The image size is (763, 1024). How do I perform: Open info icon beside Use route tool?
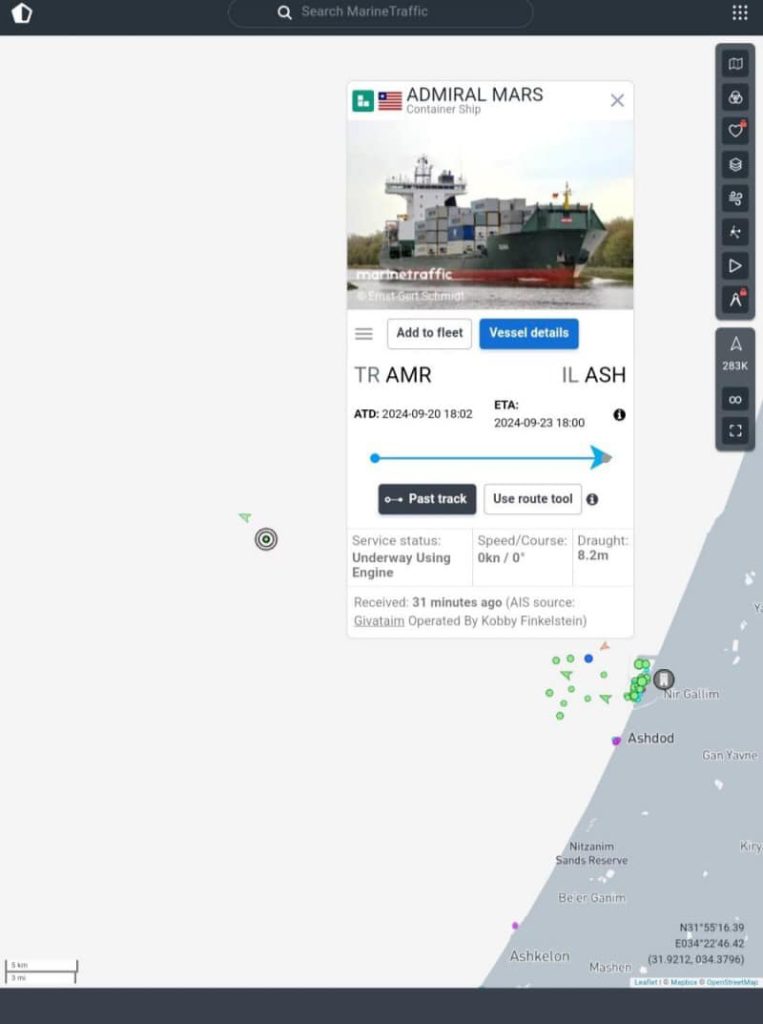coord(592,500)
